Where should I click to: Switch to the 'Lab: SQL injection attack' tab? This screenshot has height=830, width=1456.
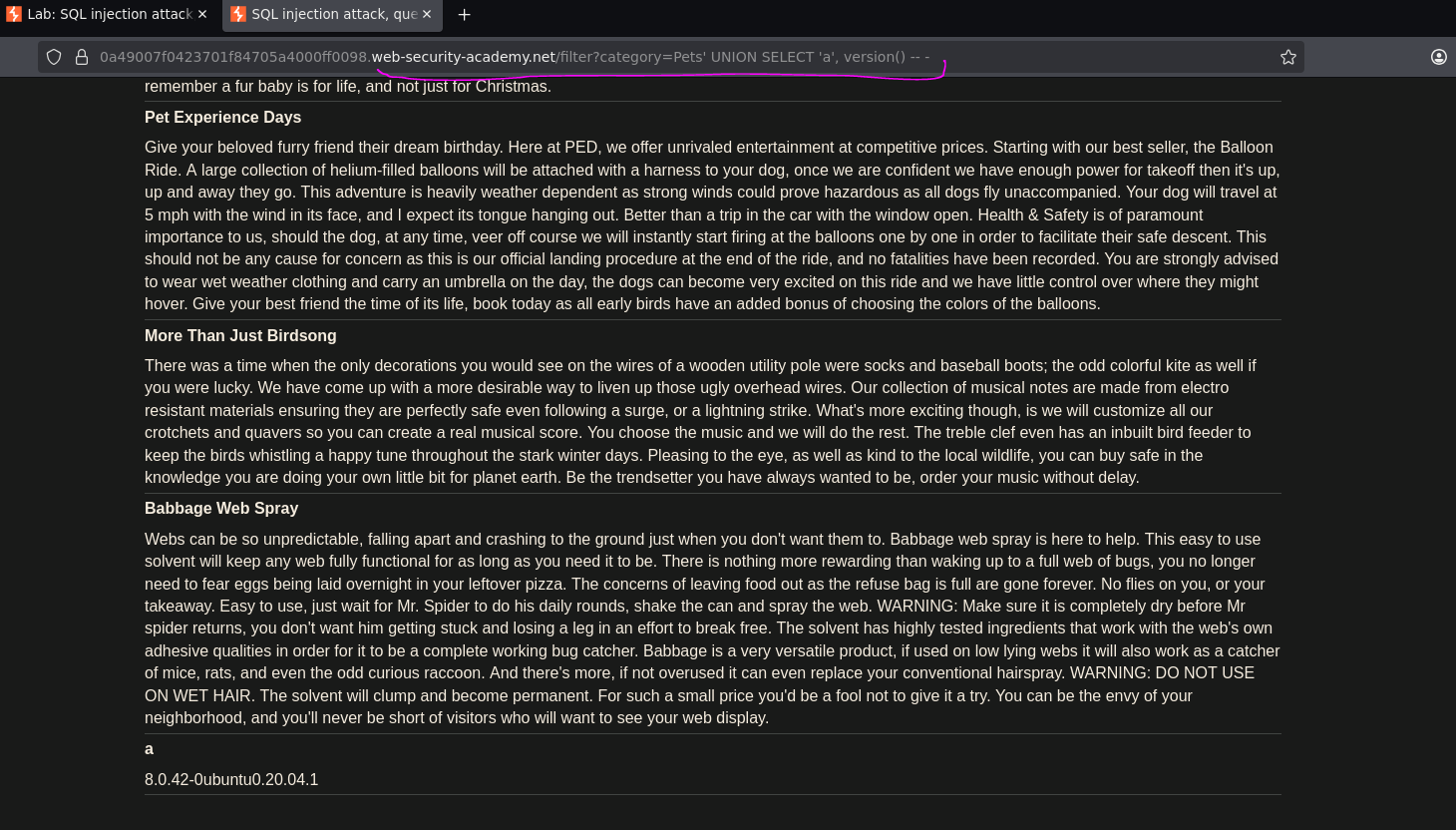coord(107,14)
